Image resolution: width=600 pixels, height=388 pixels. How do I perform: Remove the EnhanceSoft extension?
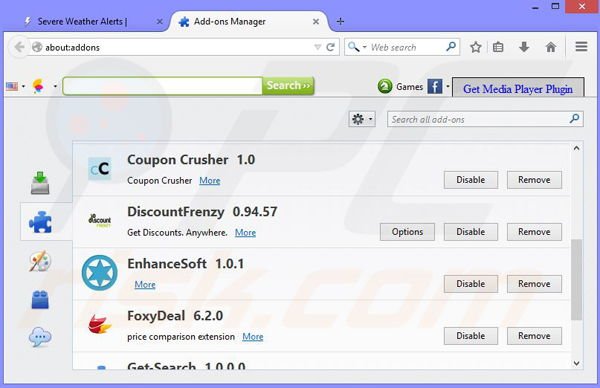pos(534,284)
